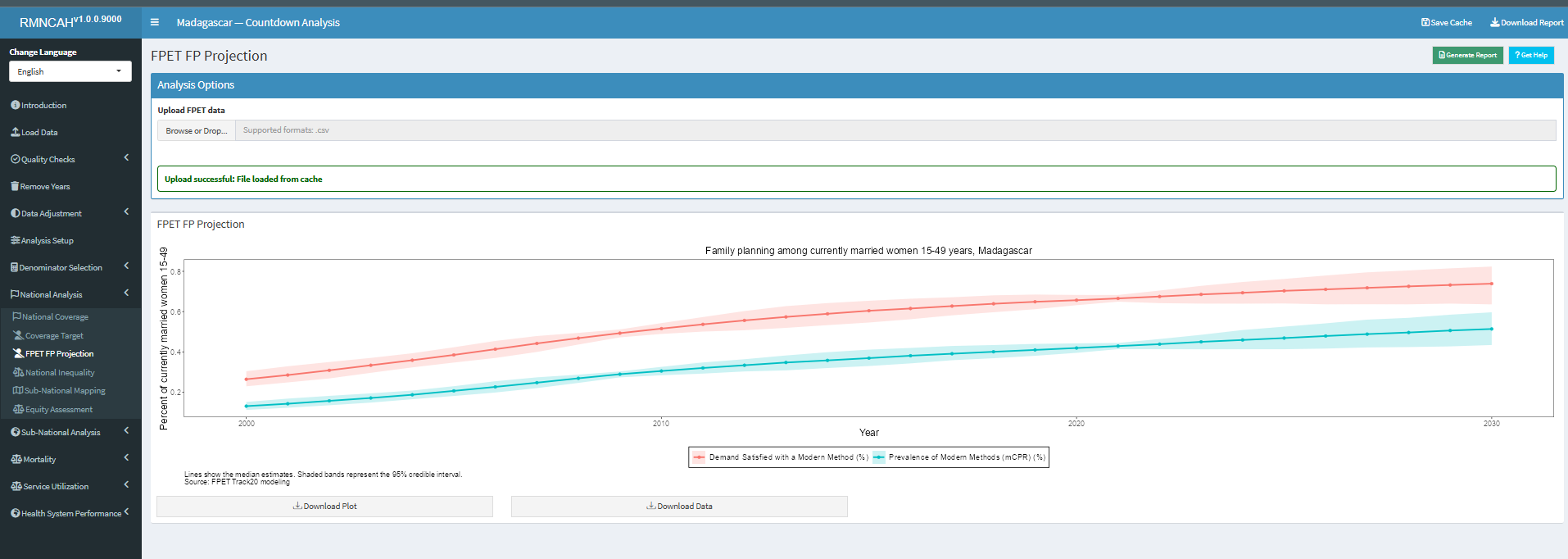Expand Data Adjustment chevron
This screenshot has width=1568, height=559.
[x=126, y=211]
